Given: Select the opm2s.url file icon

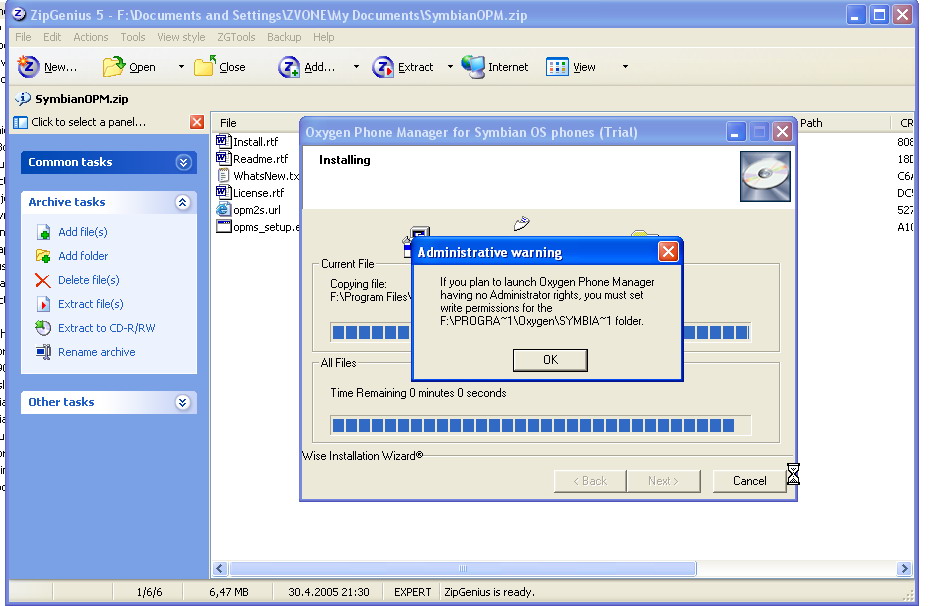Looking at the screenshot, I should [x=224, y=210].
